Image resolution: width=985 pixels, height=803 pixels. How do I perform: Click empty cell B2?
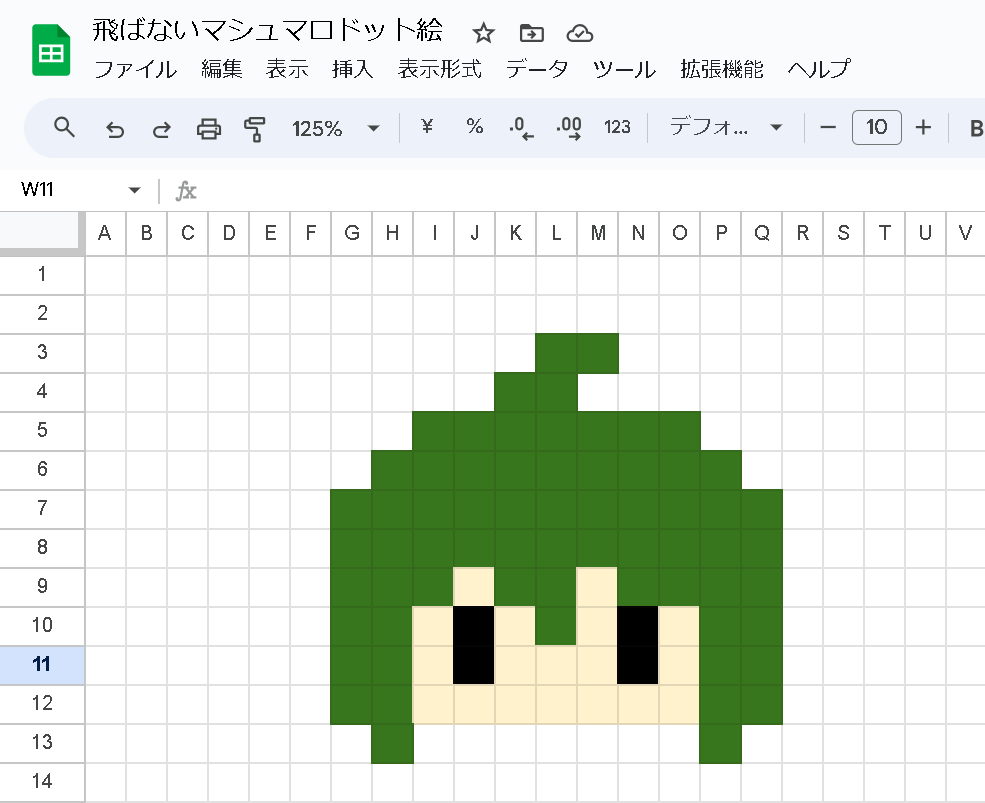[x=146, y=314]
